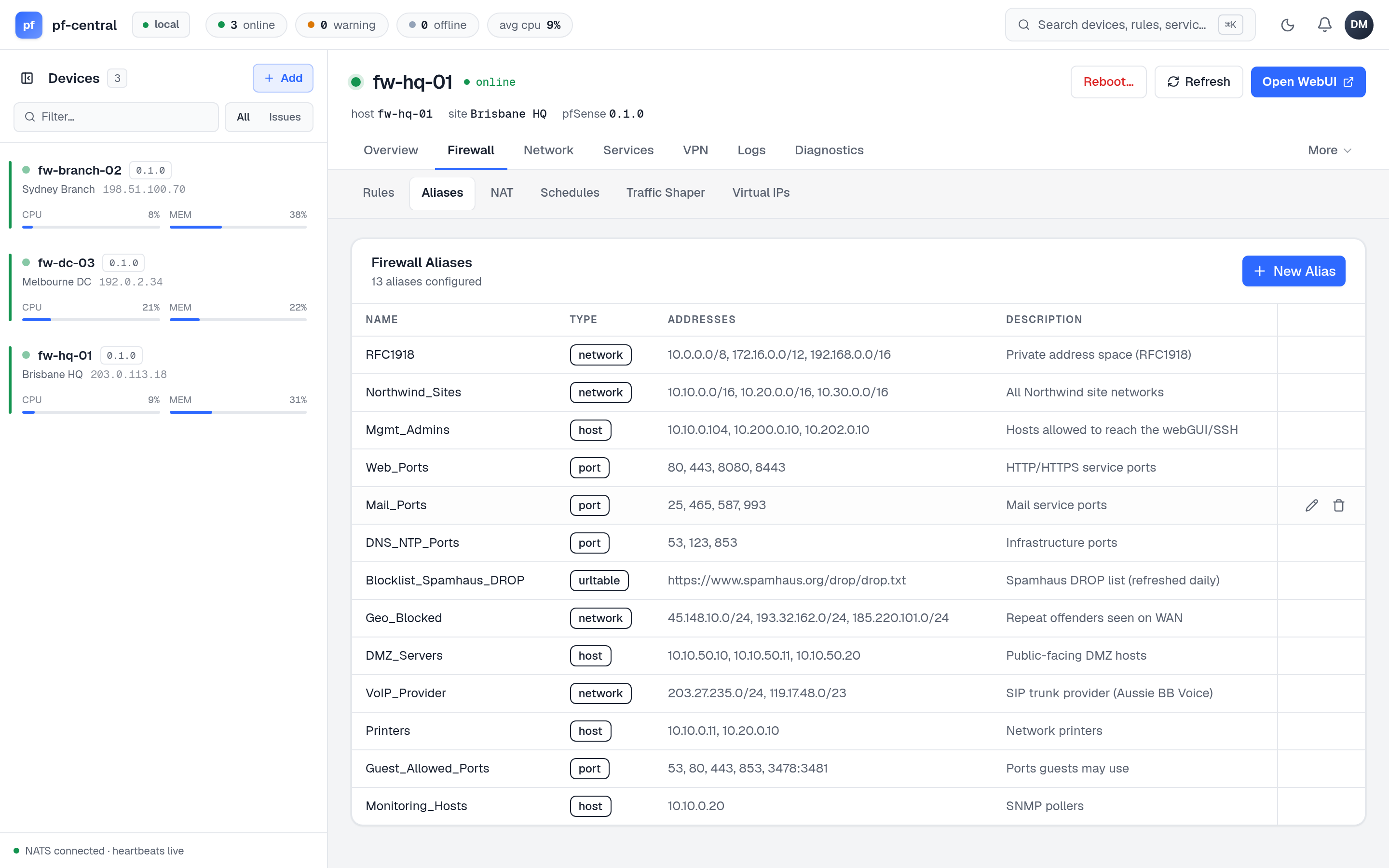Viewport: 1389px width, 868px height.
Task: Click the search magnifier icon in top bar
Action: pyautogui.click(x=1023, y=25)
